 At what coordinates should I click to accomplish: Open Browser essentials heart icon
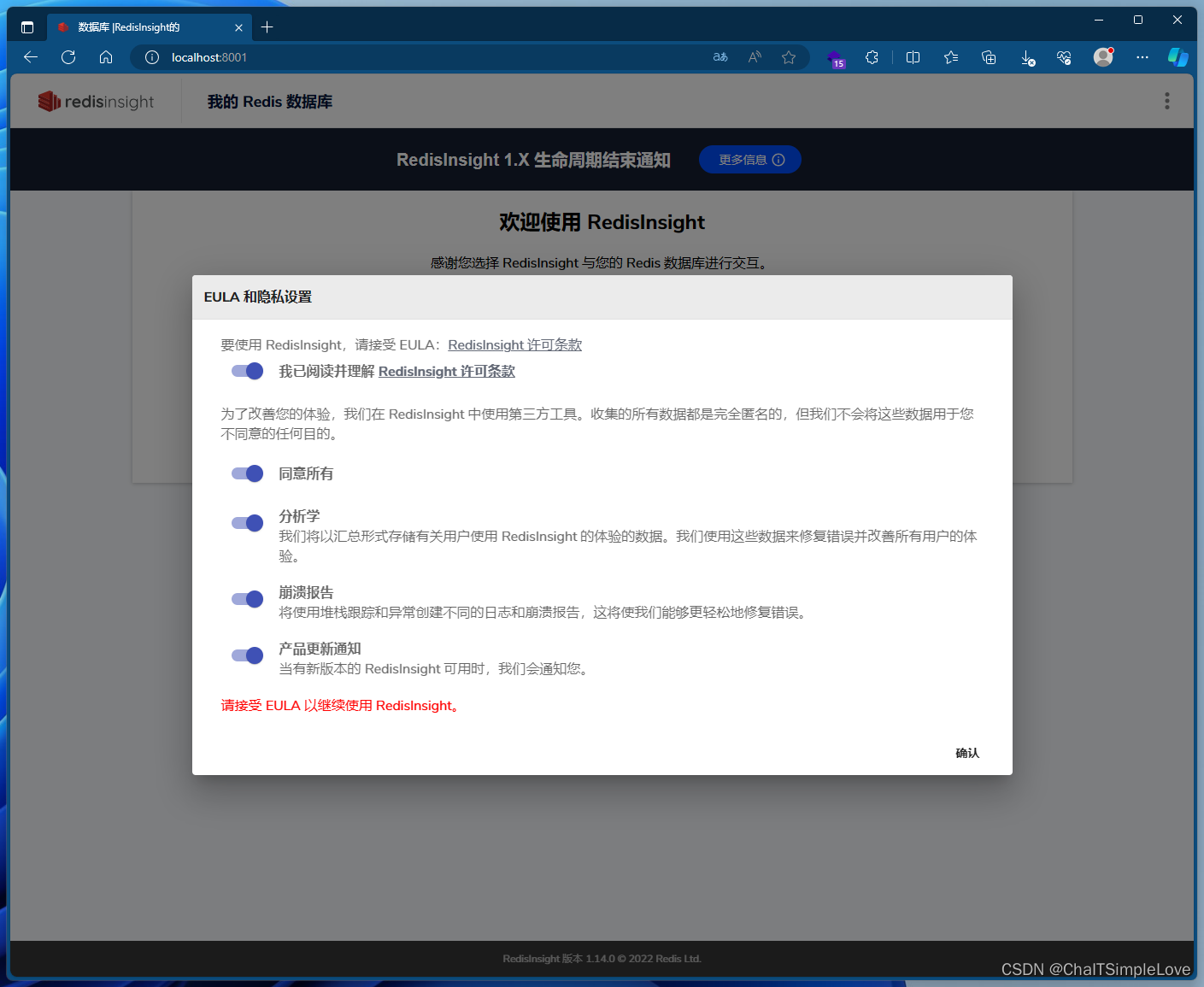(1064, 57)
